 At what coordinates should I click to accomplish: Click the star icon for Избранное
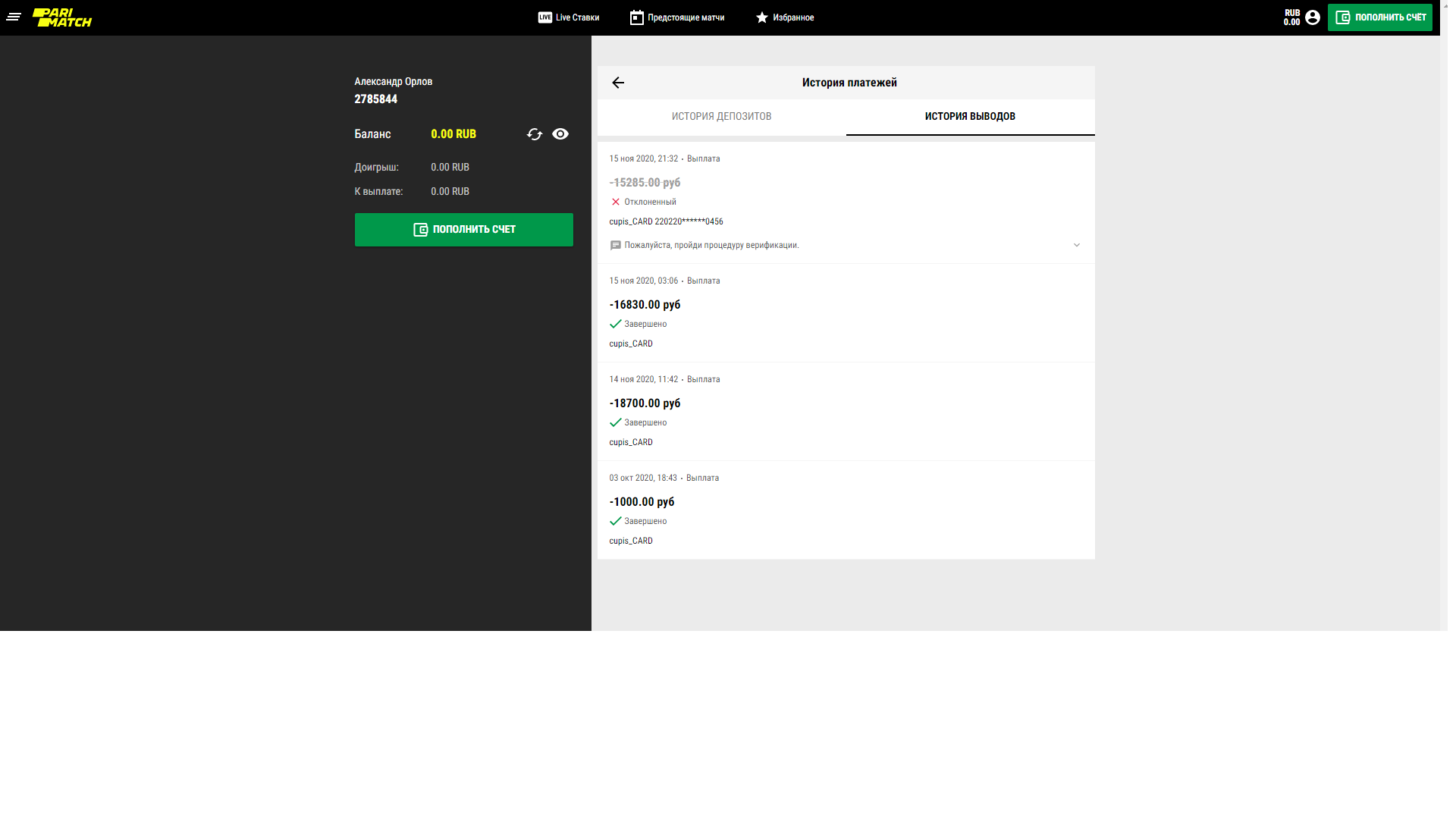point(762,17)
